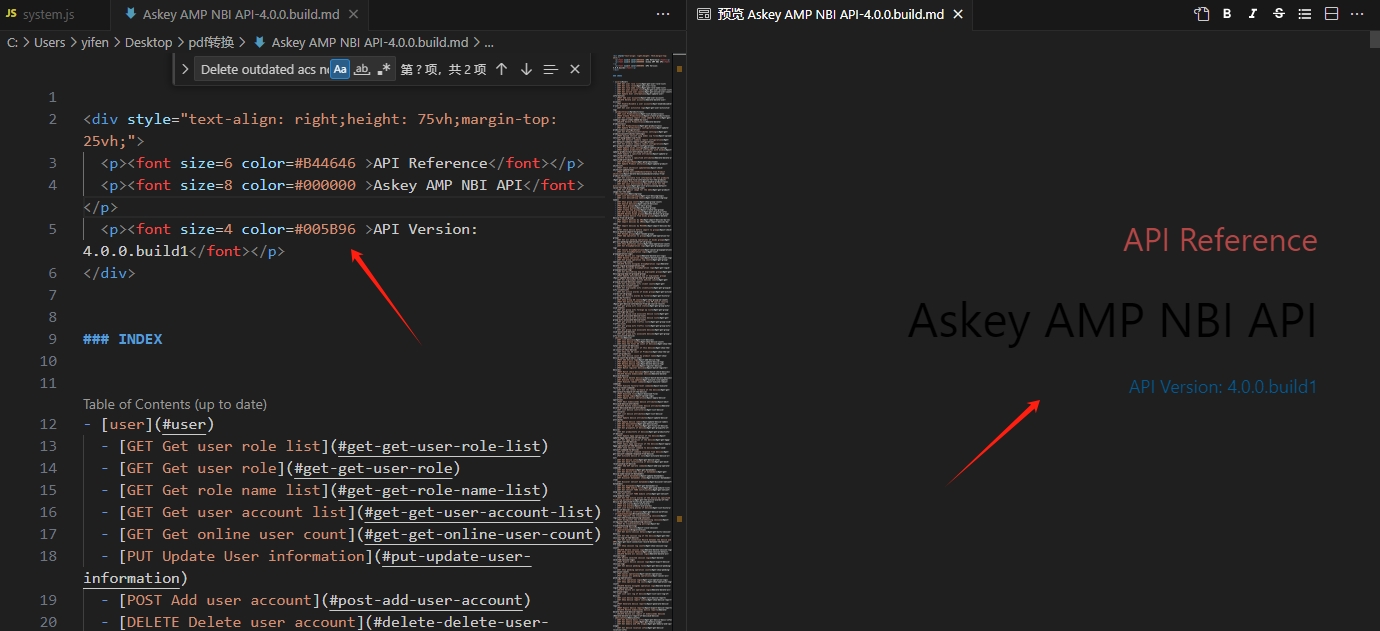This screenshot has width=1380, height=631.
Task: Follow link #get-get-role-name-list on line 15
Action: 439,490
